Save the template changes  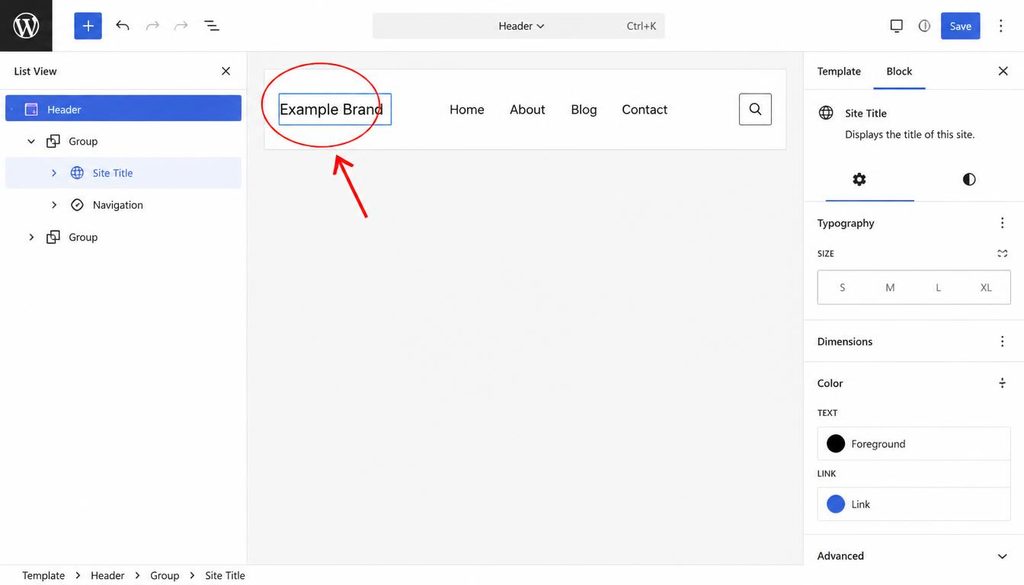pyautogui.click(x=960, y=26)
